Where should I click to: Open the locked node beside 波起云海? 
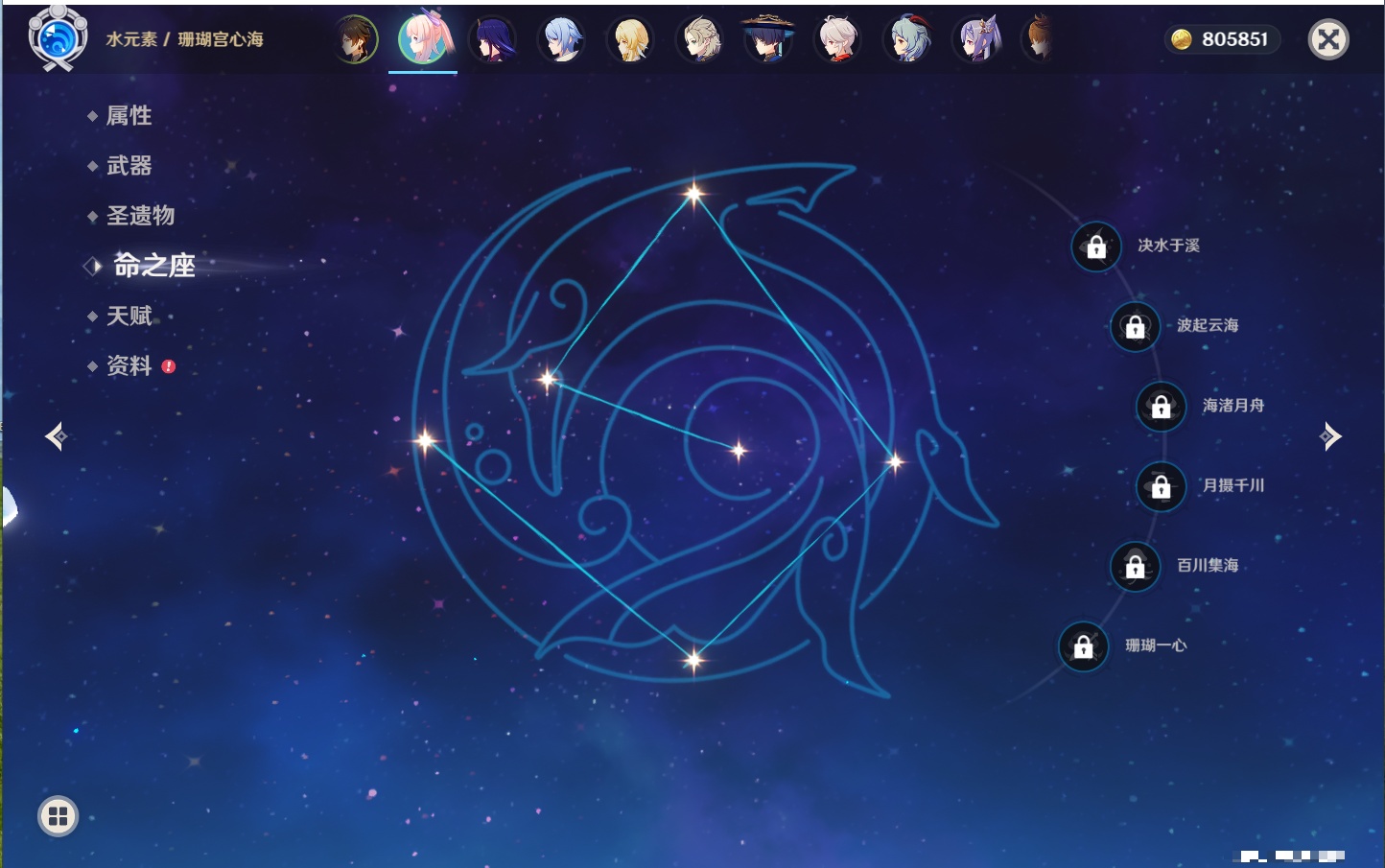point(1136,326)
